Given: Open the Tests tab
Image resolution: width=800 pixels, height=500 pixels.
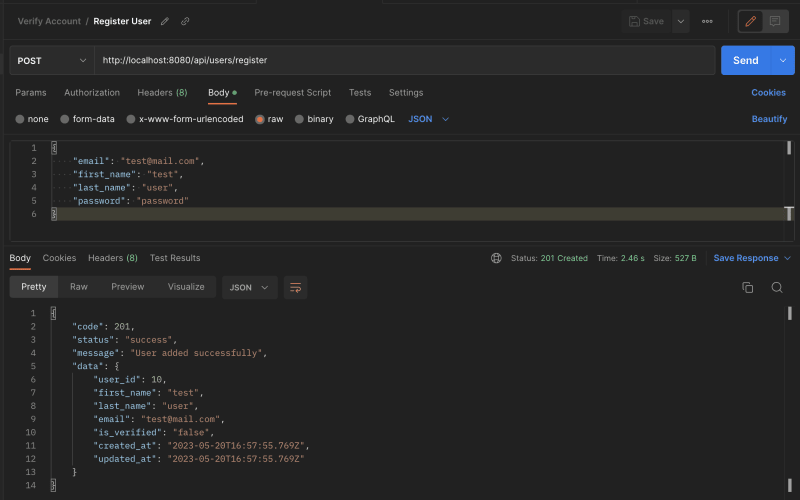Looking at the screenshot, I should point(360,93).
